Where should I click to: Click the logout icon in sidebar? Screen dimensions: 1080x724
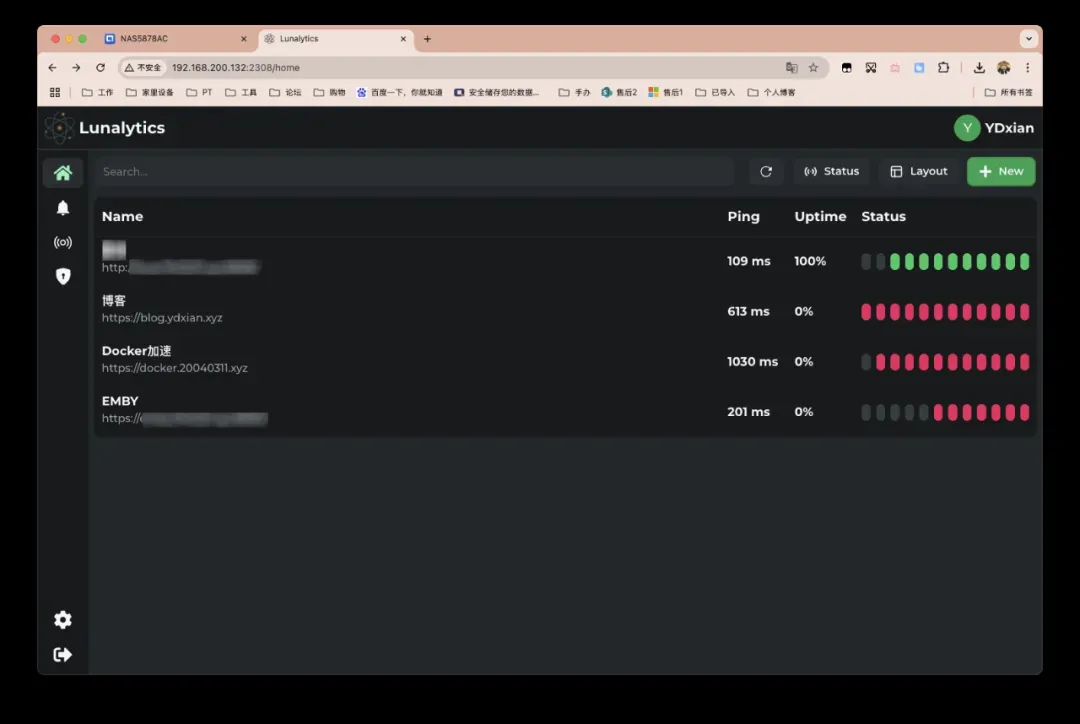point(63,654)
